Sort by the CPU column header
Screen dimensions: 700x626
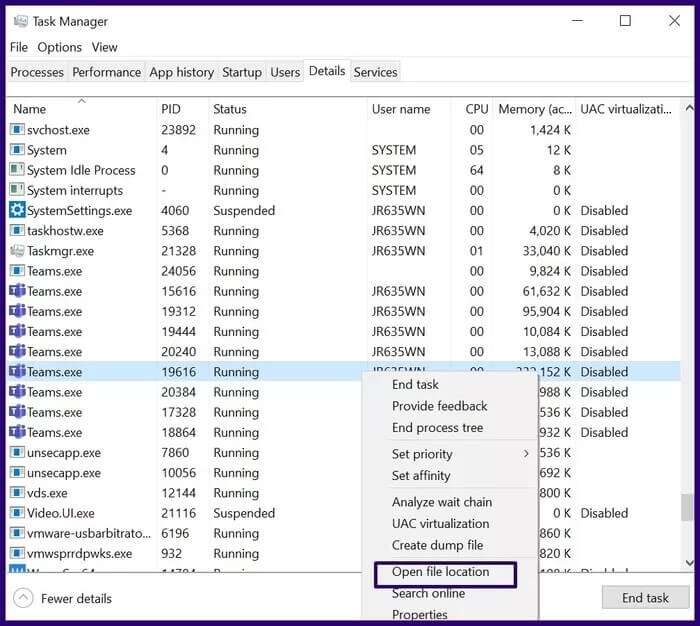[471, 109]
